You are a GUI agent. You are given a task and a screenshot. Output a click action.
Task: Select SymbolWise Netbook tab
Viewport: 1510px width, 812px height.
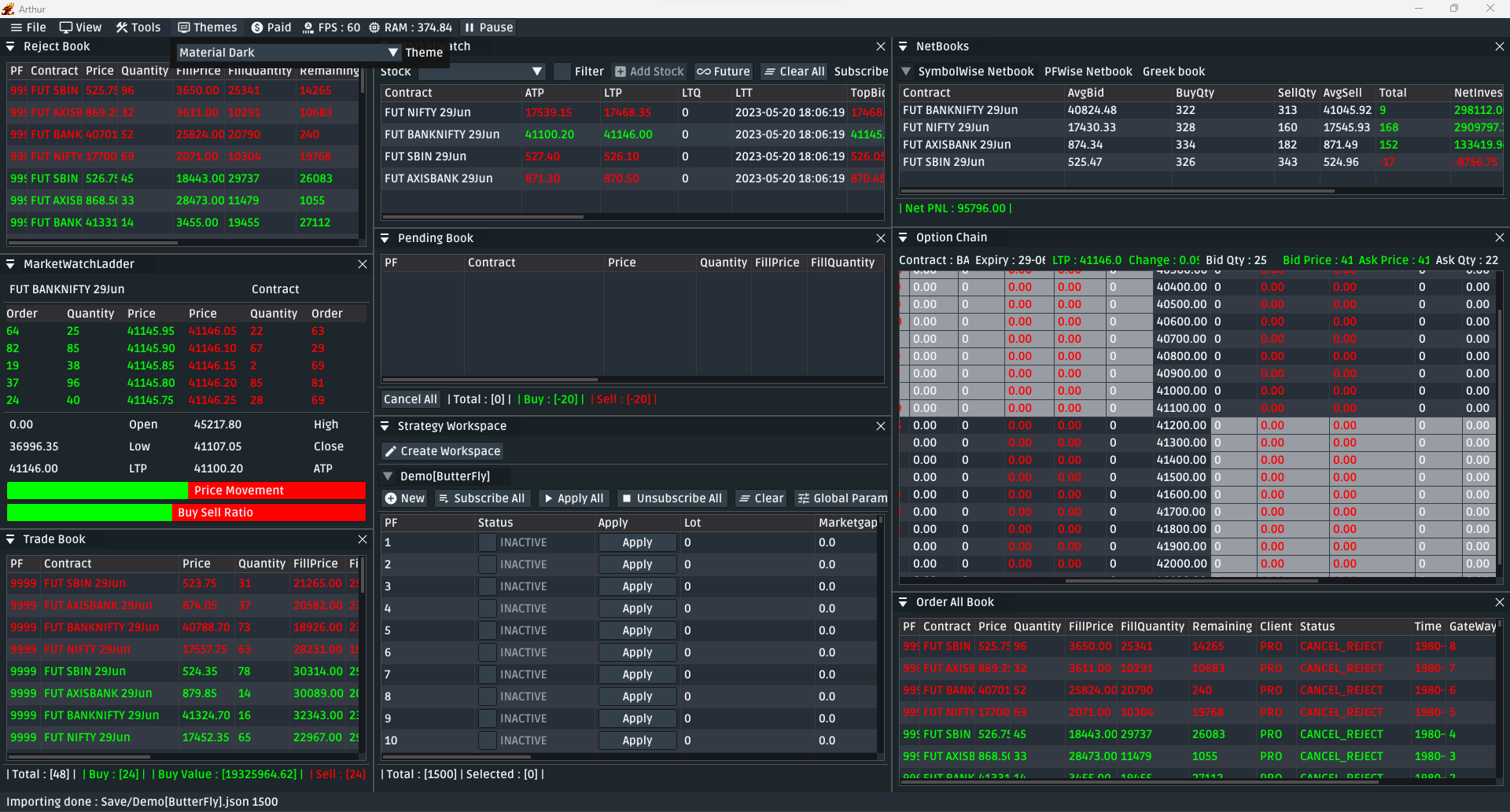tap(975, 72)
